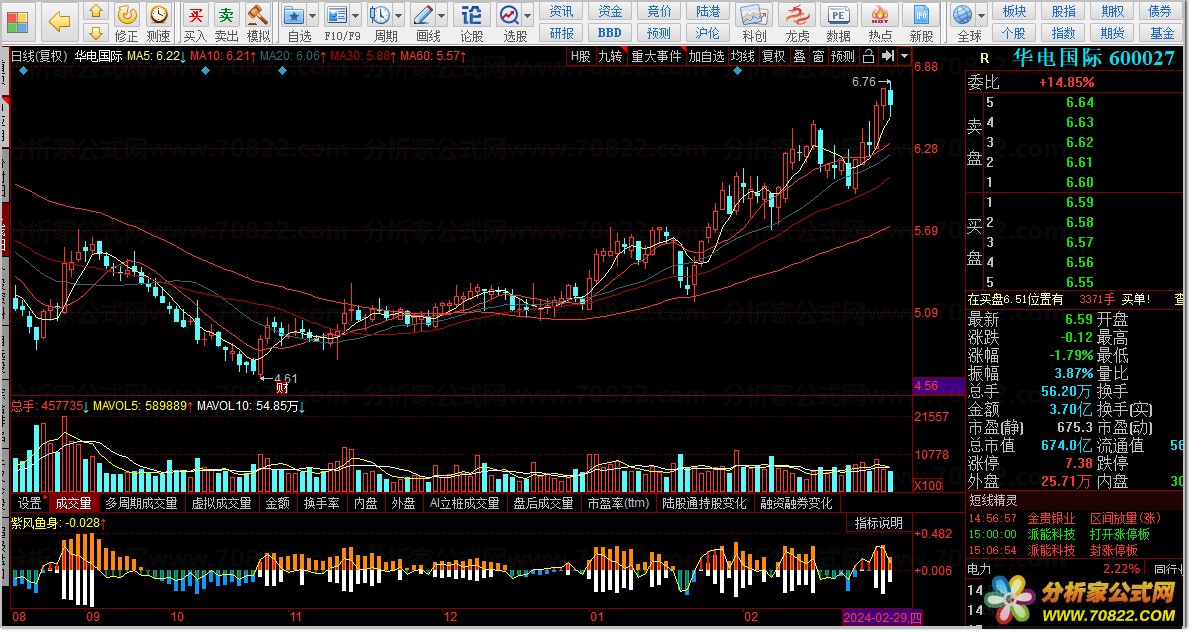Open the 设置 settings tab
The image size is (1192, 632).
click(30, 503)
